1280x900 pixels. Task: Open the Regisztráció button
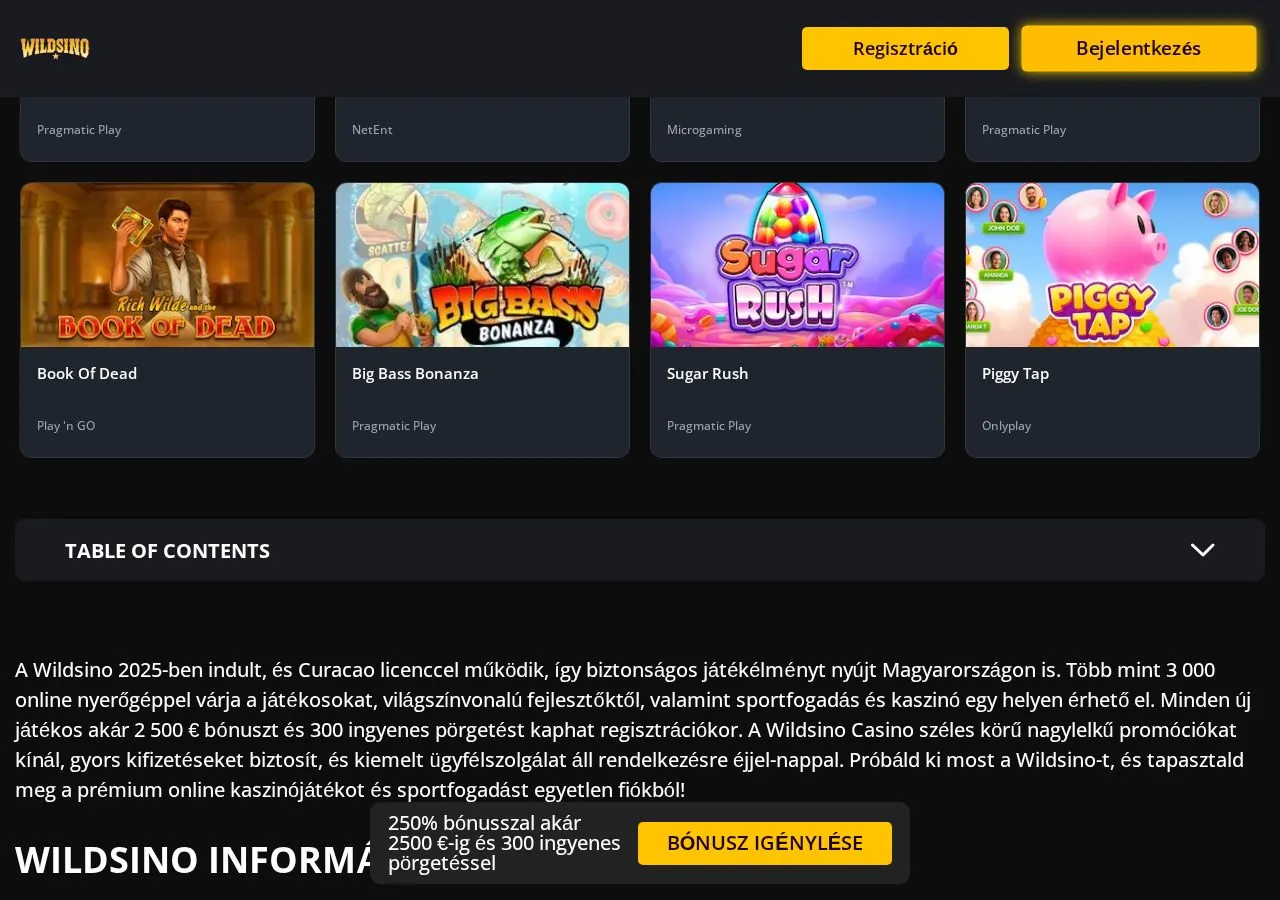click(x=905, y=48)
